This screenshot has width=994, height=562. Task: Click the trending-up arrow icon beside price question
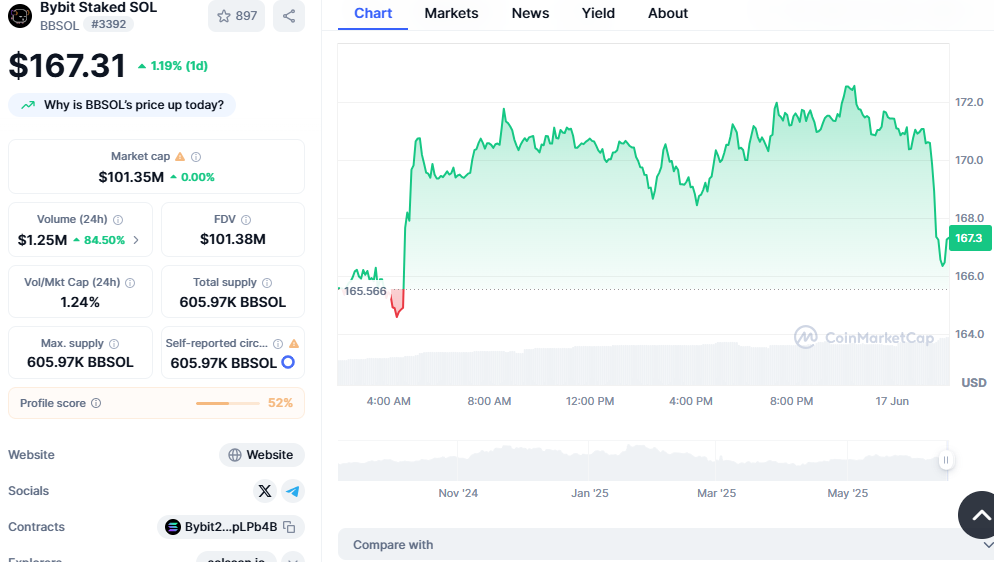point(28,105)
